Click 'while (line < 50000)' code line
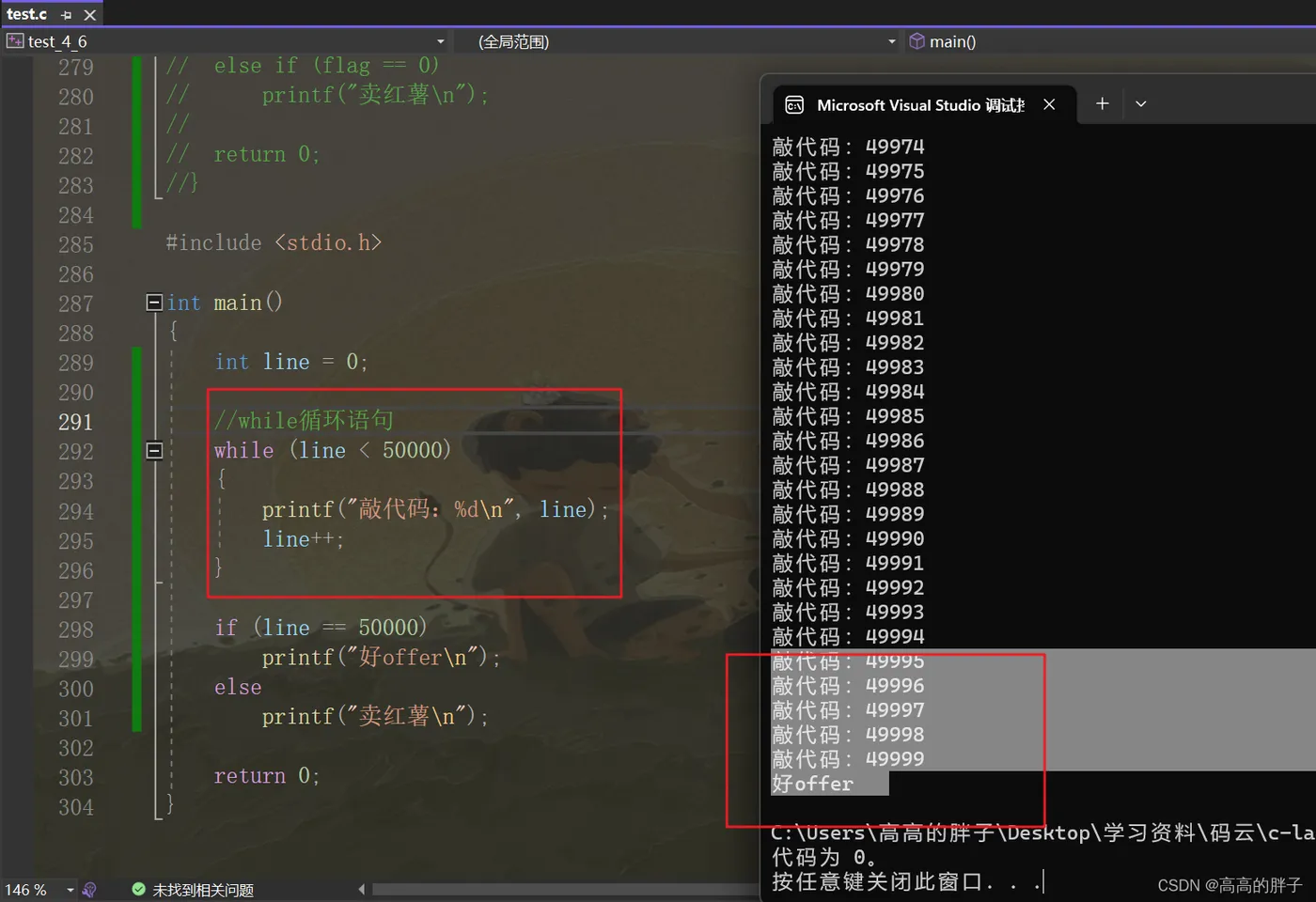The image size is (1316, 902). [x=333, y=450]
